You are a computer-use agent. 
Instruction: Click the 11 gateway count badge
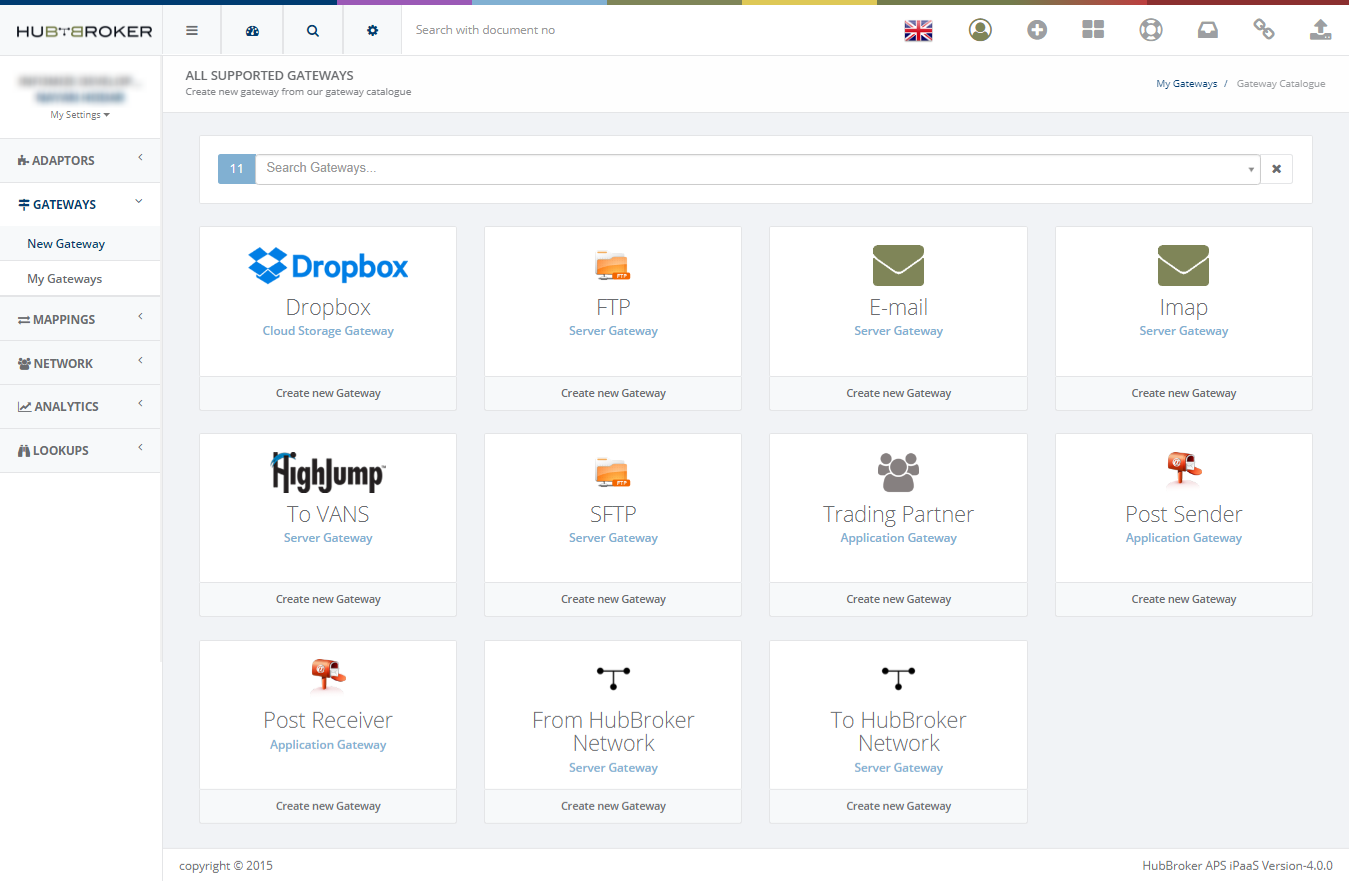tap(237, 169)
